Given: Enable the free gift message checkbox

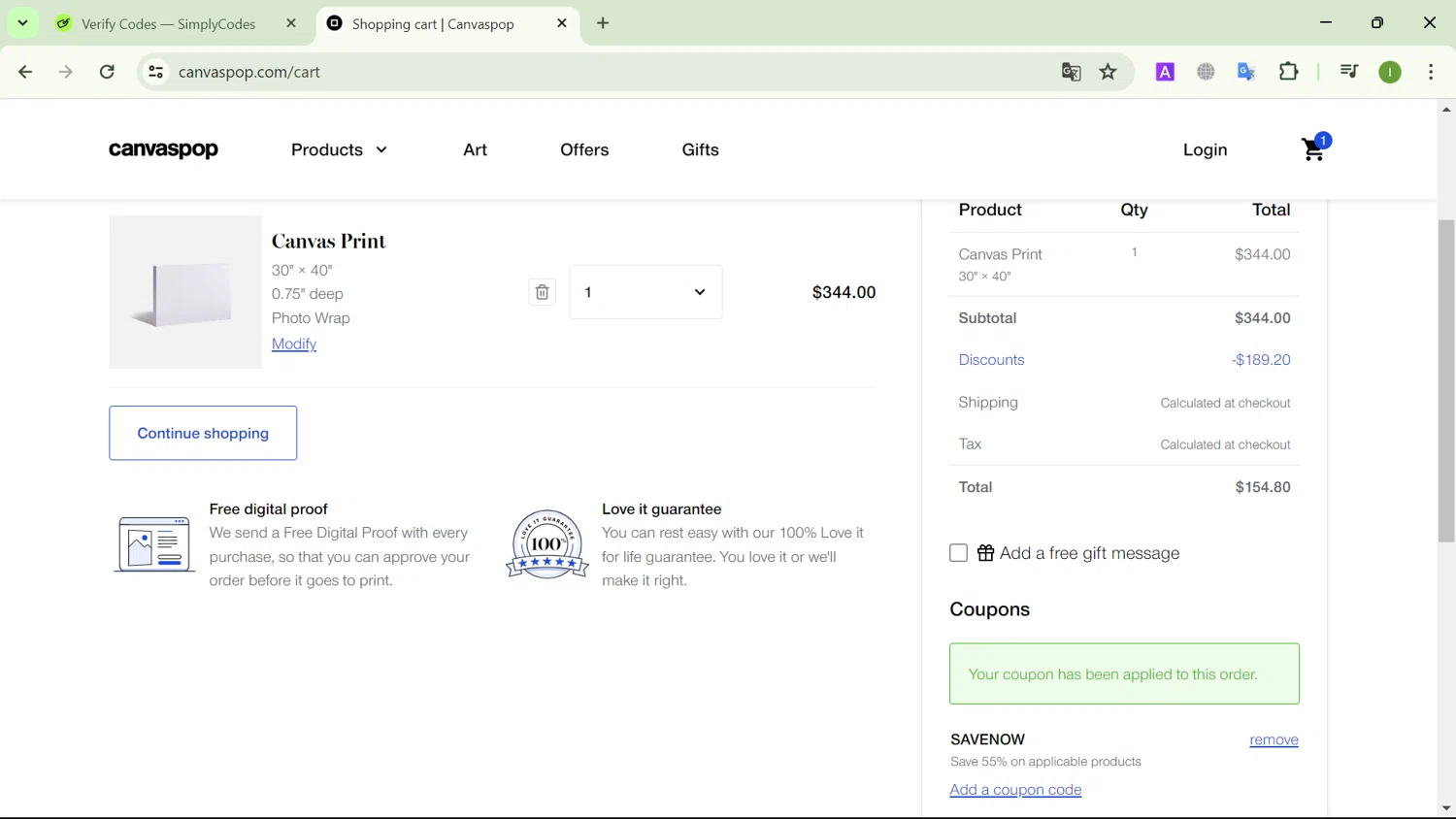Looking at the screenshot, I should pyautogui.click(x=958, y=553).
